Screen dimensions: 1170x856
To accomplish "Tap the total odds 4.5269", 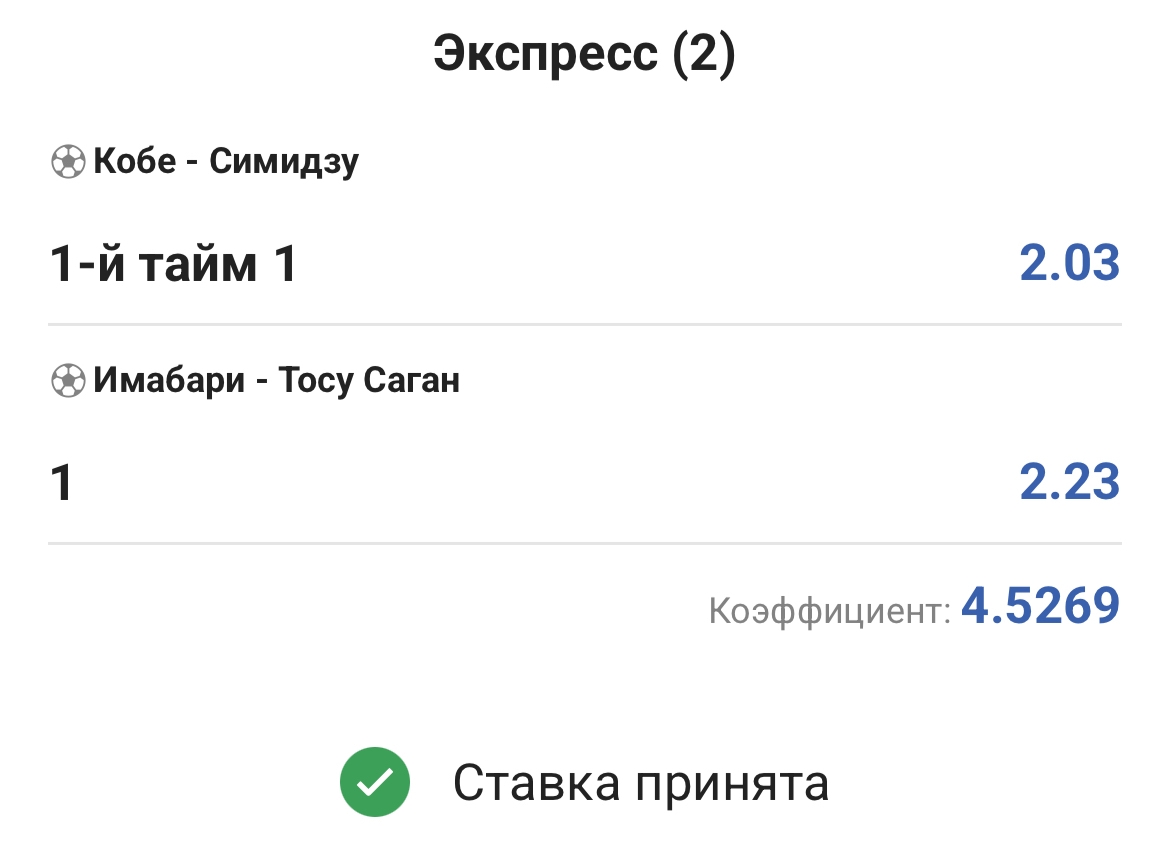I will [x=1040, y=606].
